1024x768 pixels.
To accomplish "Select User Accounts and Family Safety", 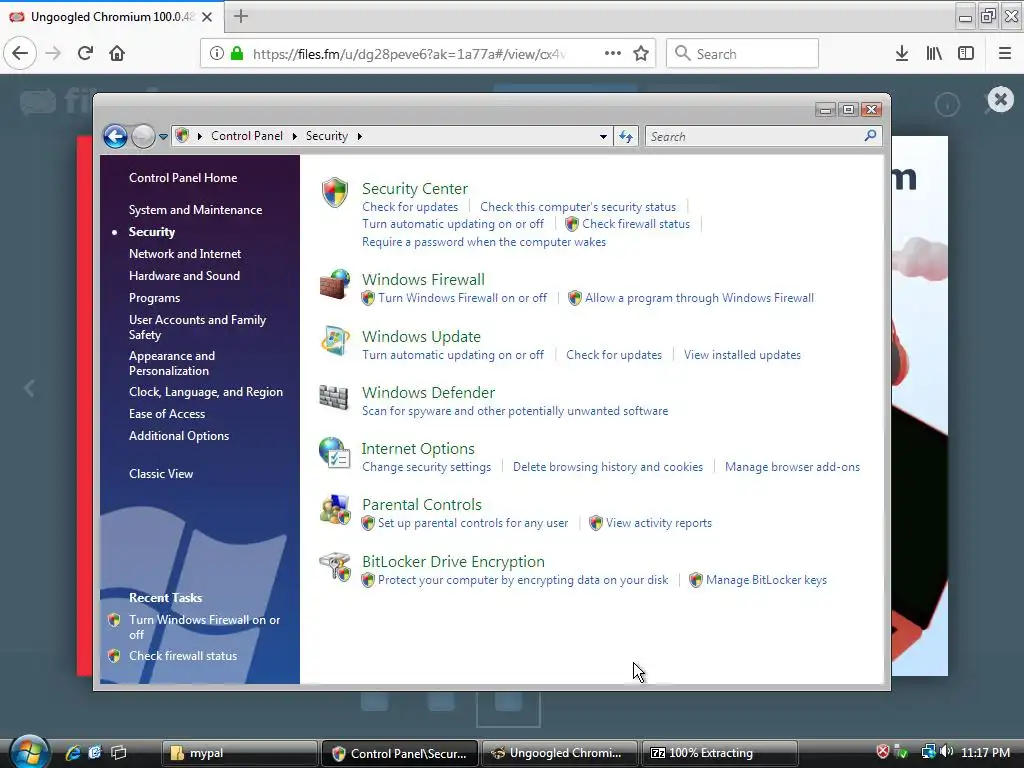I will 197,327.
